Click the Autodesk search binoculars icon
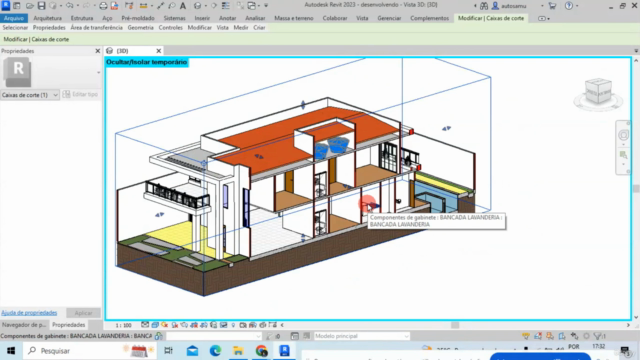Viewport: 640px width, 360px height. tap(484, 6)
